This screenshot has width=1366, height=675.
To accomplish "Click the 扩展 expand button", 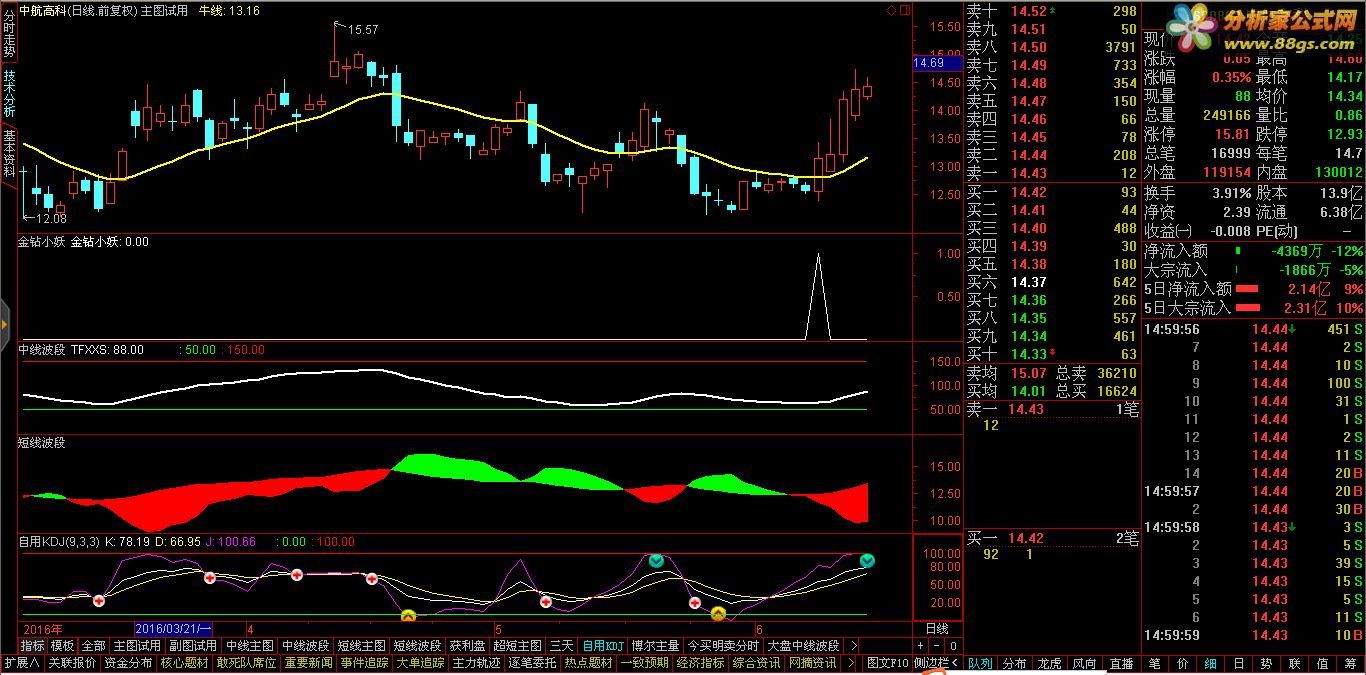I will click(x=21, y=663).
